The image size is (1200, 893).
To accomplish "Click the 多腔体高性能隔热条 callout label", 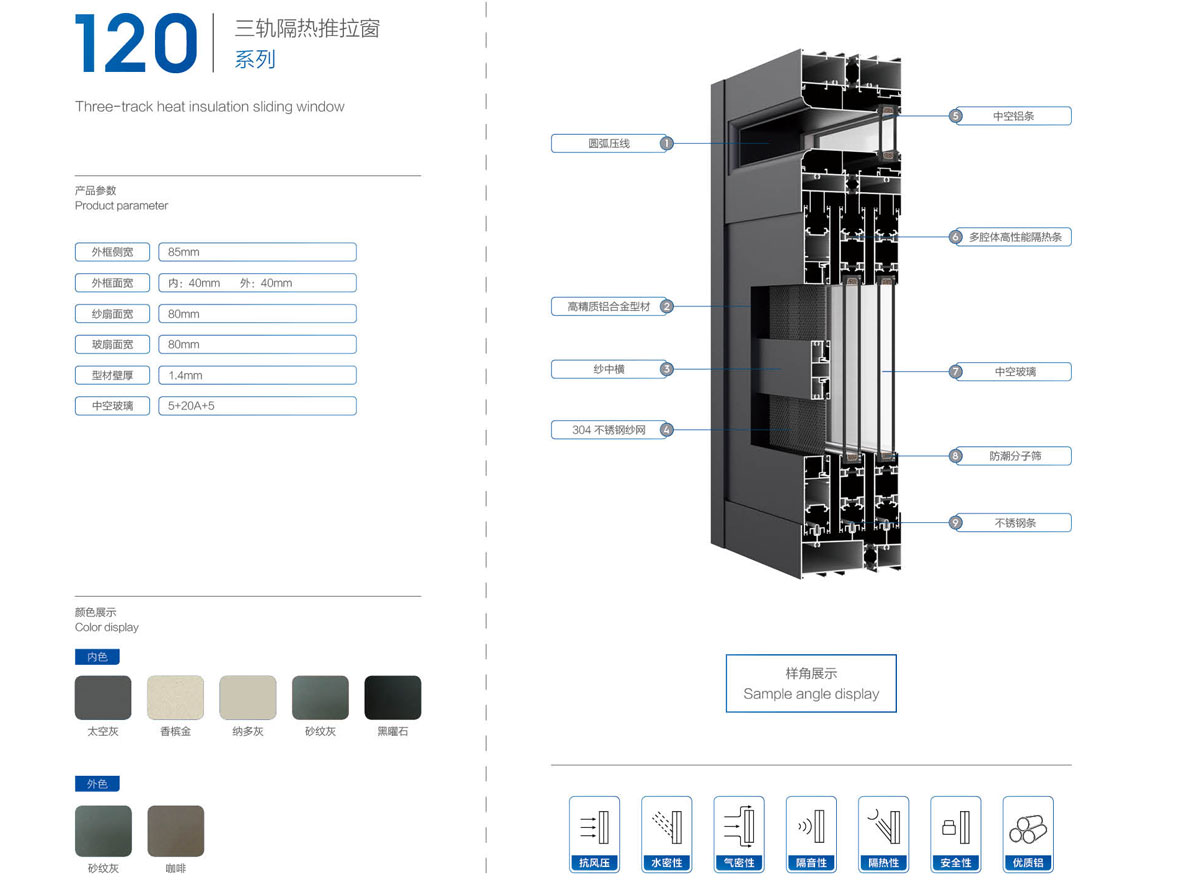I will coord(1015,237).
